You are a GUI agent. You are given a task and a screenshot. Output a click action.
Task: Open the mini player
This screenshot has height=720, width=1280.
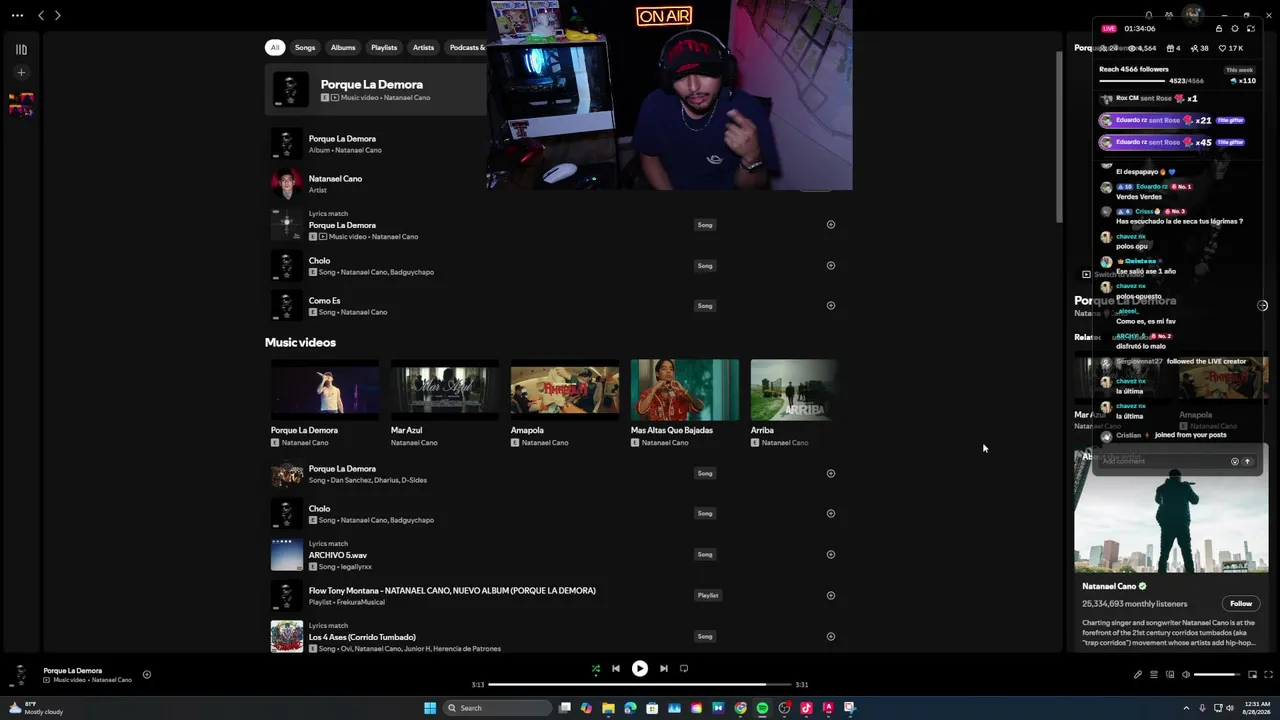tap(1252, 675)
